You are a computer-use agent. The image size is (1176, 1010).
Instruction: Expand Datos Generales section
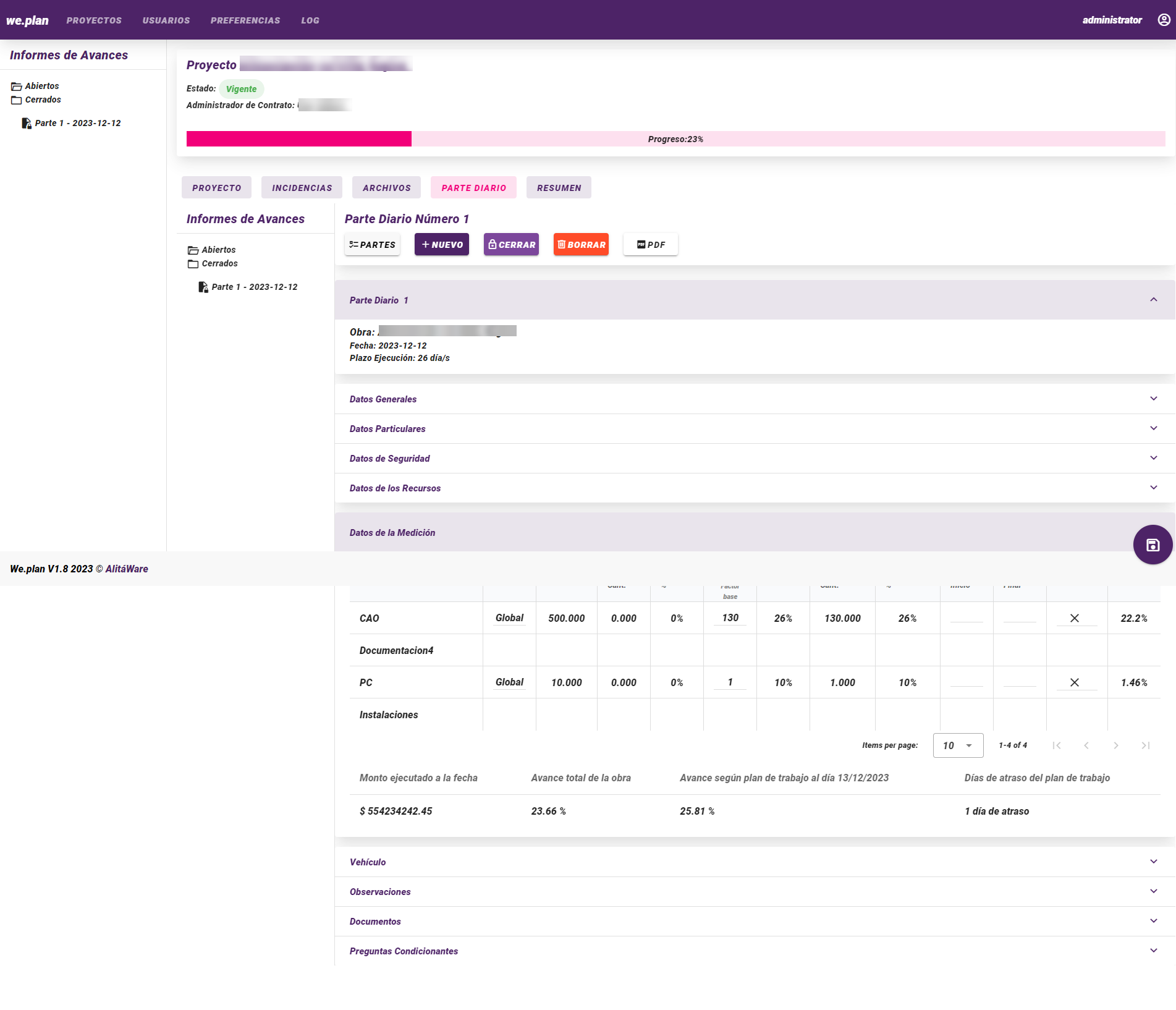point(1154,399)
